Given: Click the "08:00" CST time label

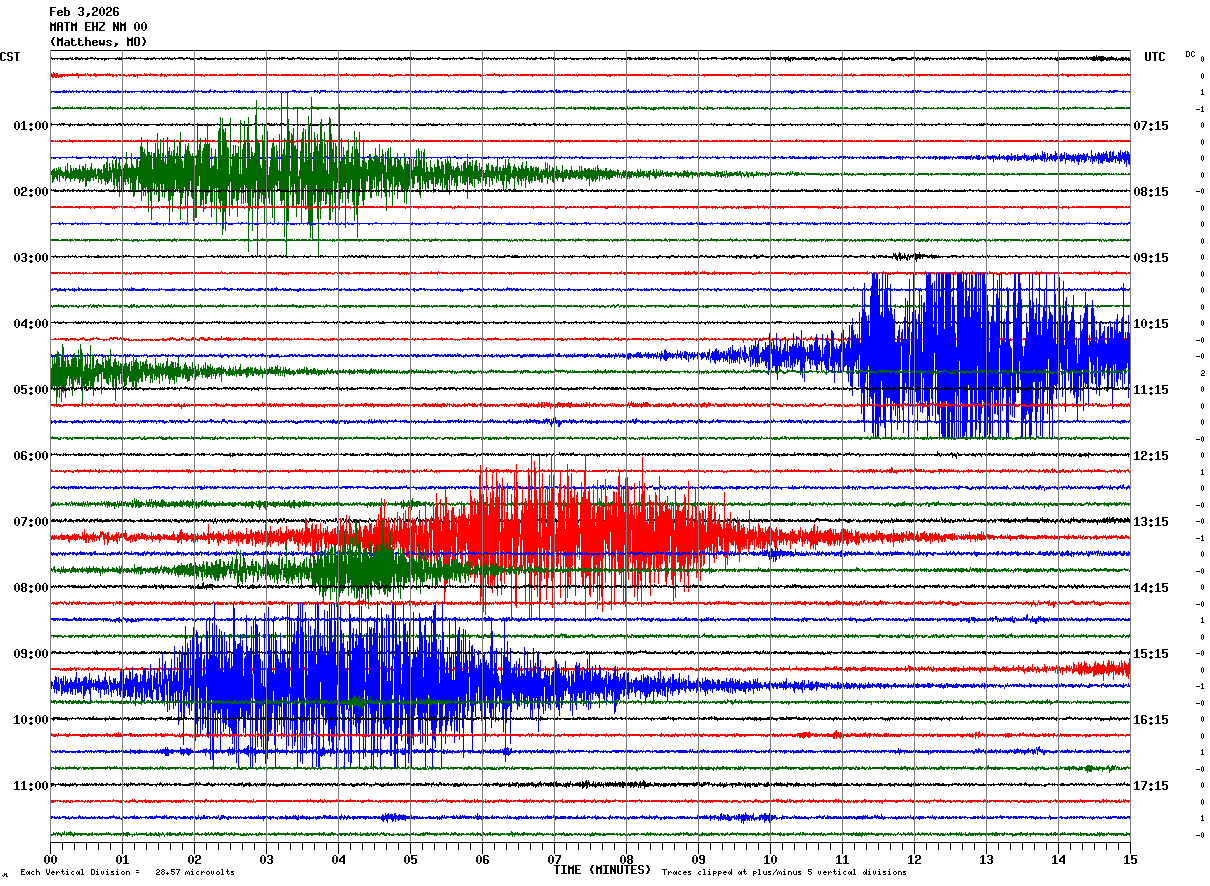Looking at the screenshot, I should click(x=31, y=588).
